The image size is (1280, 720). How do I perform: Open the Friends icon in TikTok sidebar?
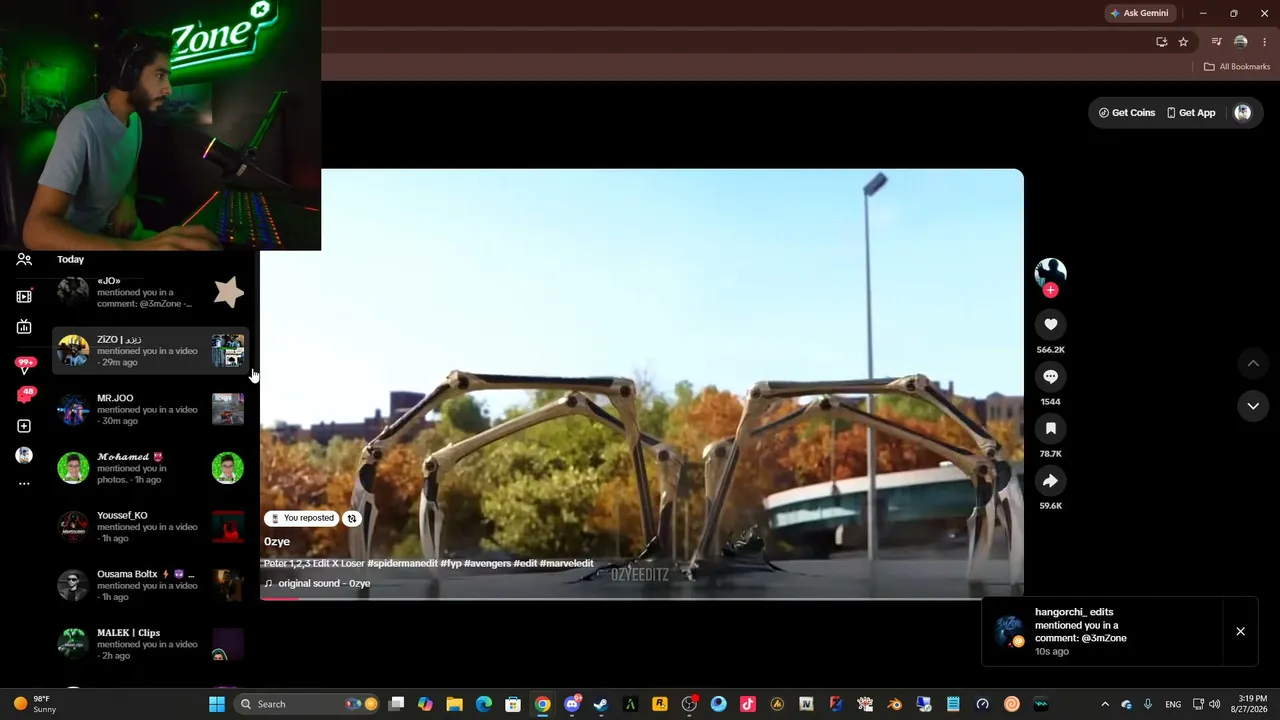click(x=24, y=259)
